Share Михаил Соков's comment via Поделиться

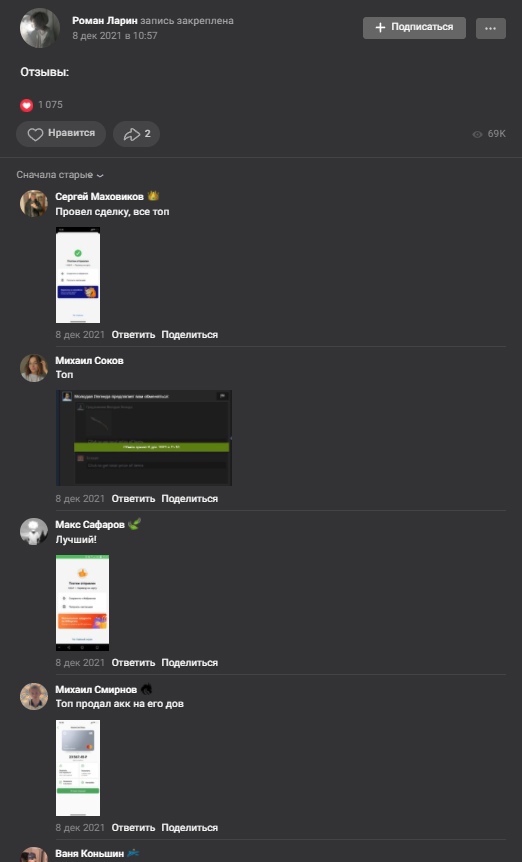coord(190,499)
